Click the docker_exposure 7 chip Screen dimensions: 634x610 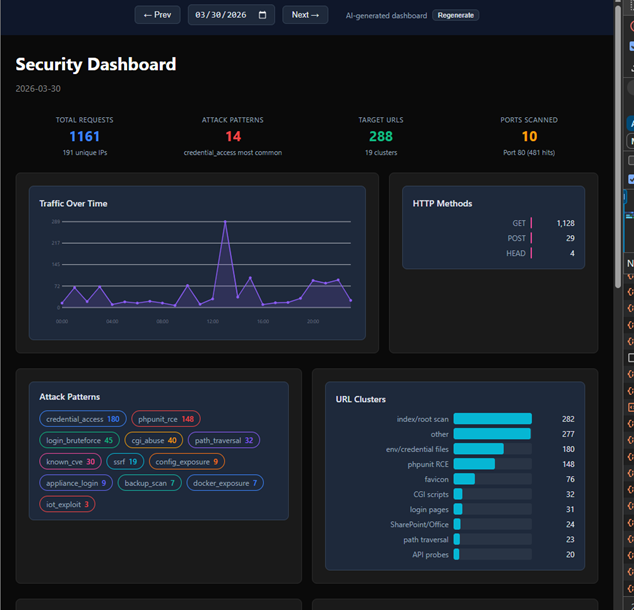225,483
